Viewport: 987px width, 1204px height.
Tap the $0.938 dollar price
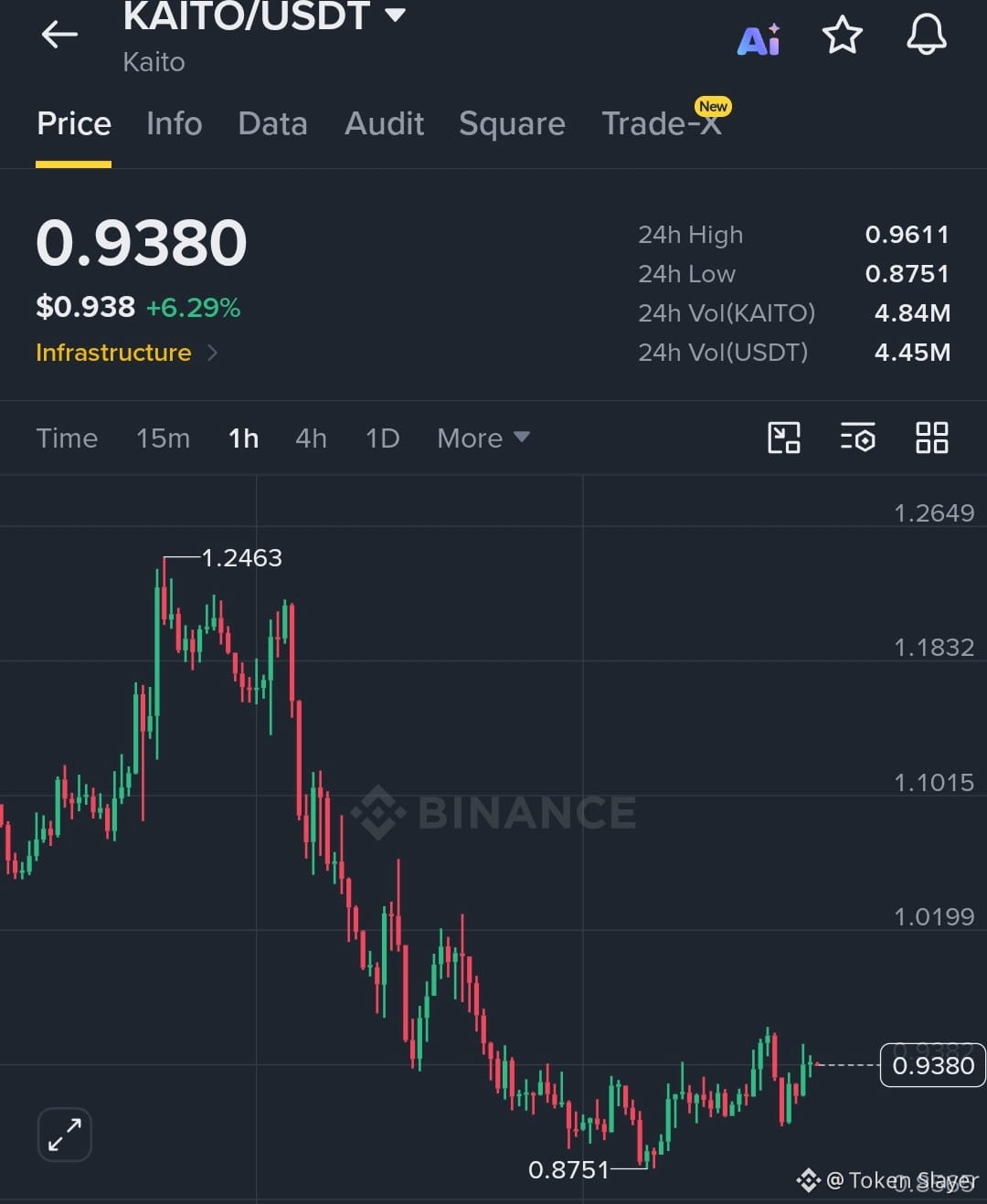pos(85,307)
